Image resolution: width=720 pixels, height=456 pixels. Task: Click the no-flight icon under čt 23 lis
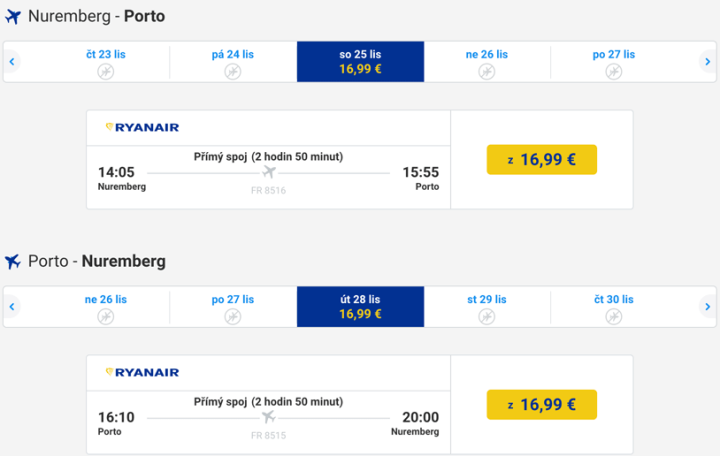coord(106,71)
